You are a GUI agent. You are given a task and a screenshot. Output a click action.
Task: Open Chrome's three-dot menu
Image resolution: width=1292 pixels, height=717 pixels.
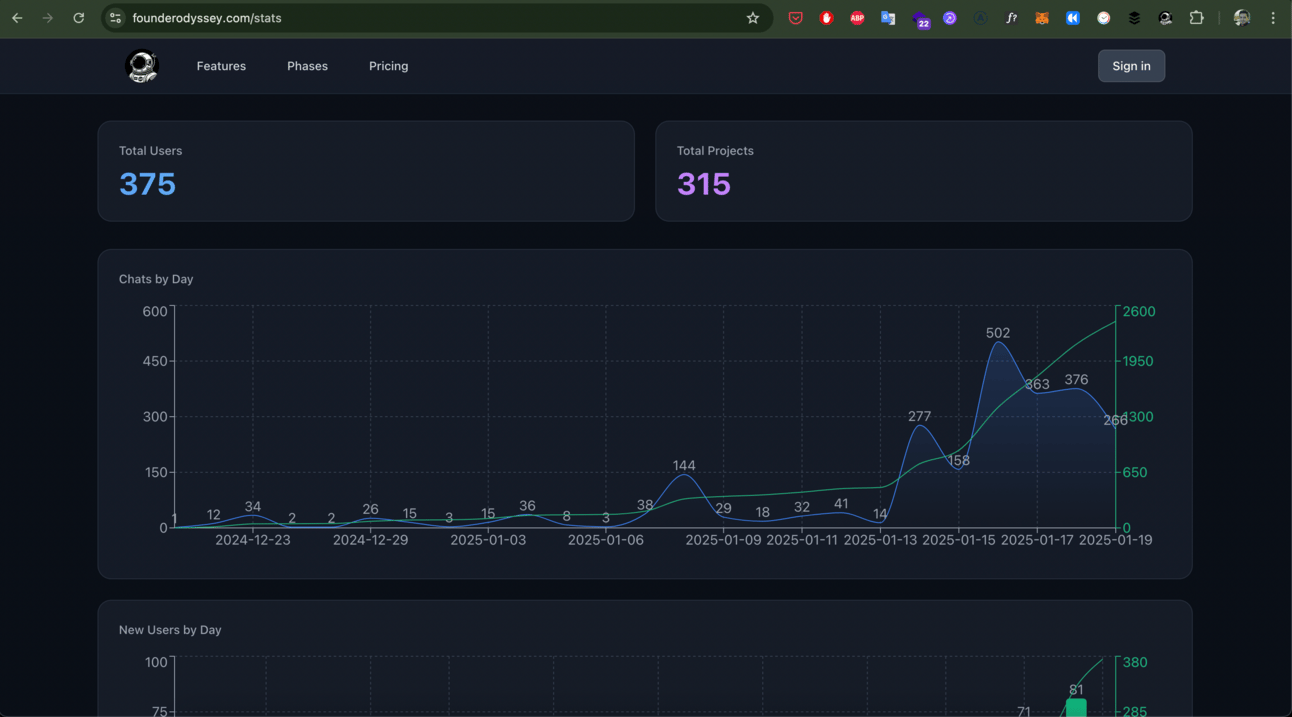click(x=1273, y=18)
